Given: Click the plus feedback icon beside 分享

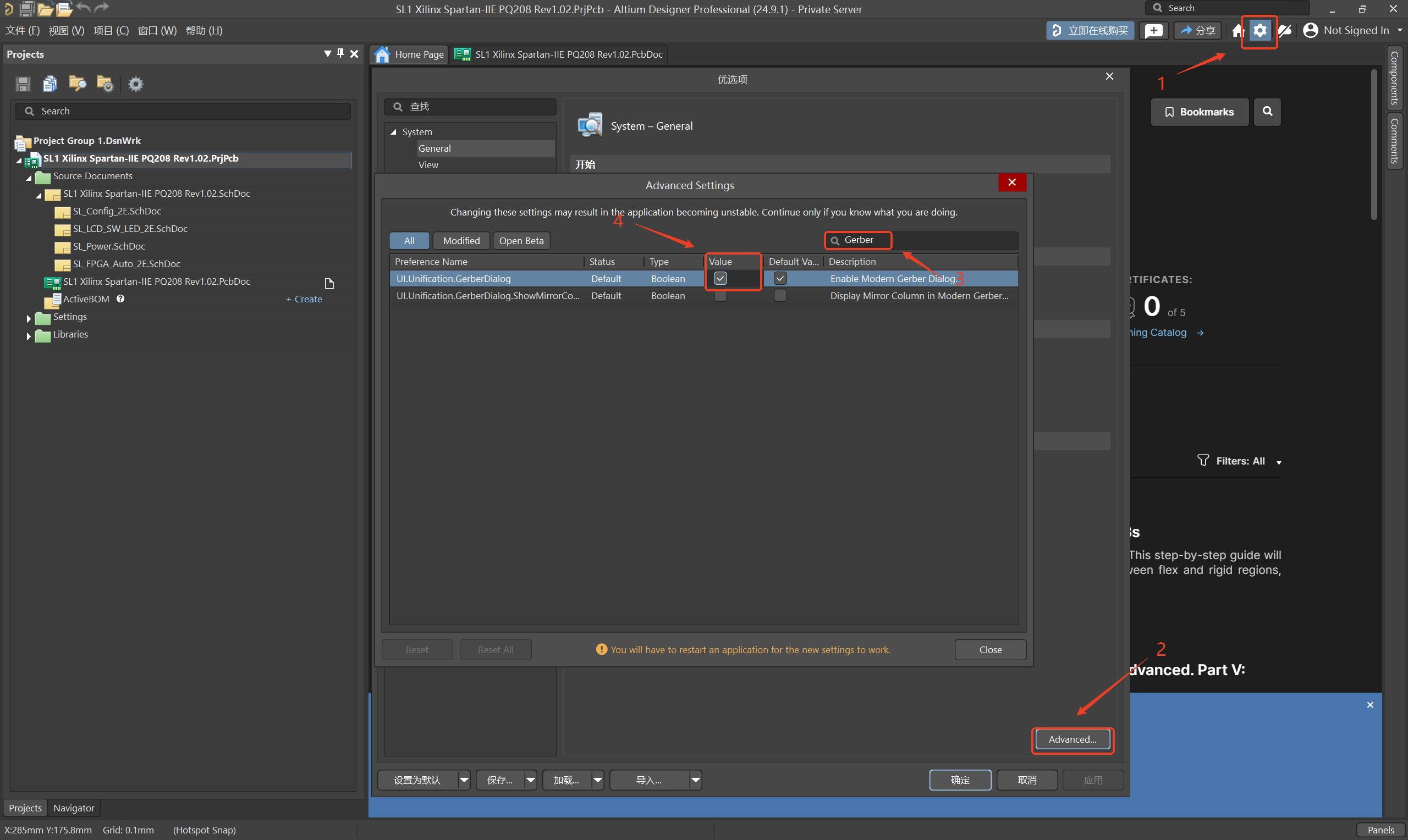Looking at the screenshot, I should point(1153,31).
